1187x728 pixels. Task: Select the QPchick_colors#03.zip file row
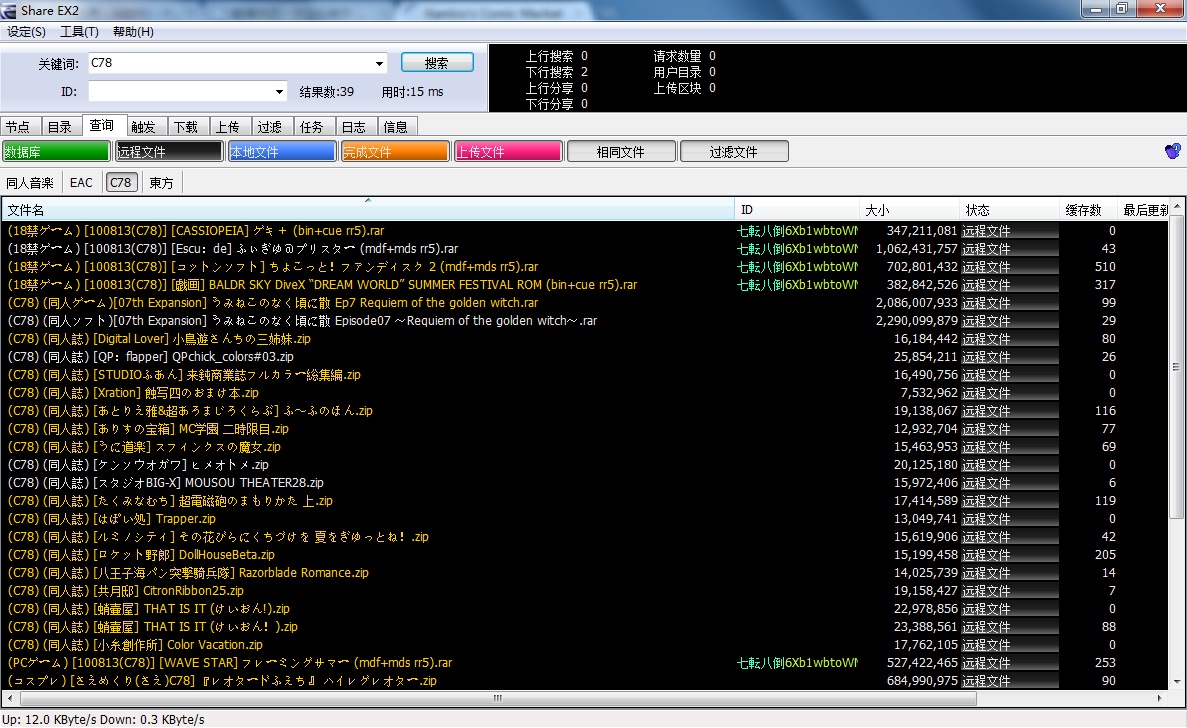coord(584,356)
